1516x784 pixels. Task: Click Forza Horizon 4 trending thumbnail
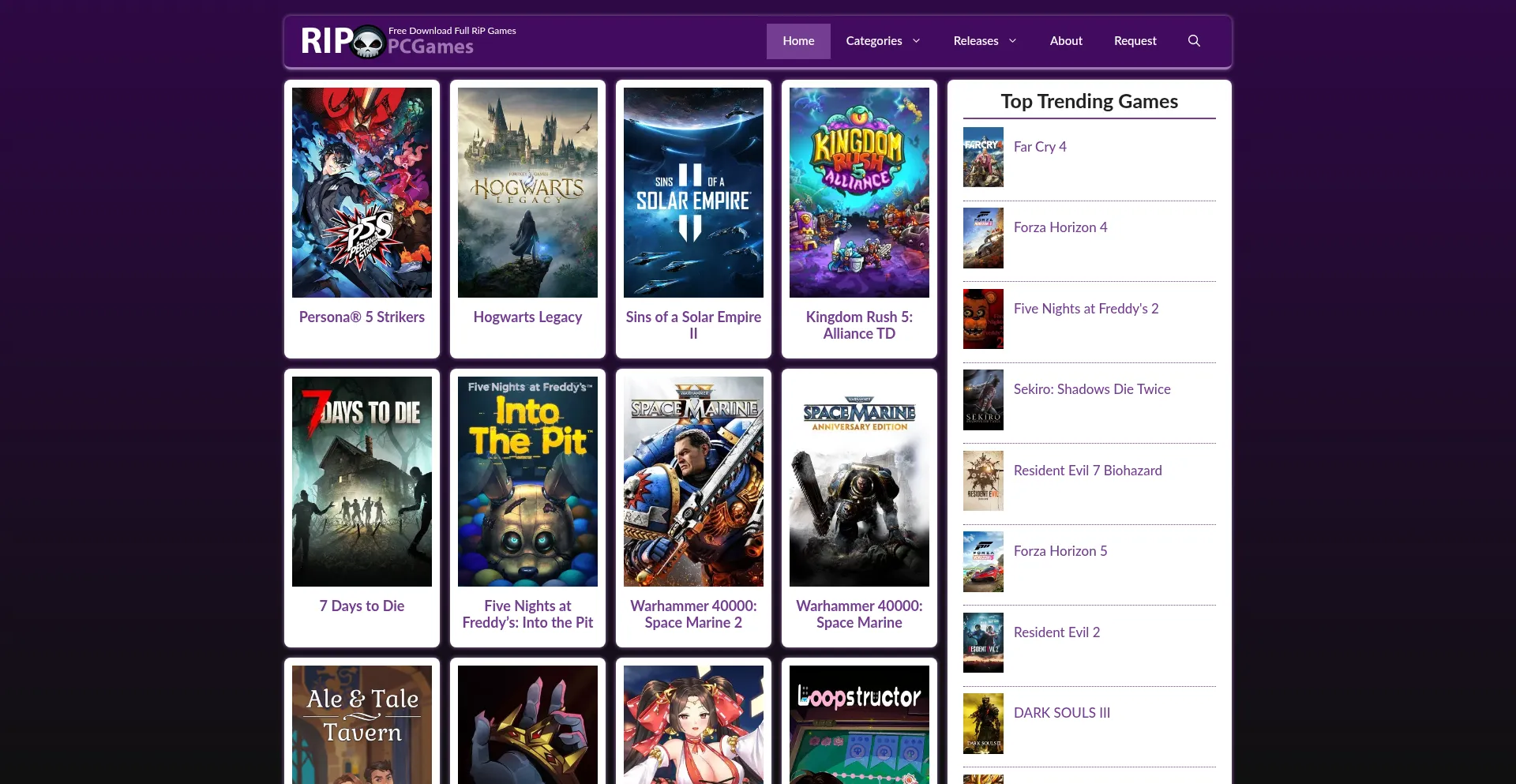pos(983,238)
